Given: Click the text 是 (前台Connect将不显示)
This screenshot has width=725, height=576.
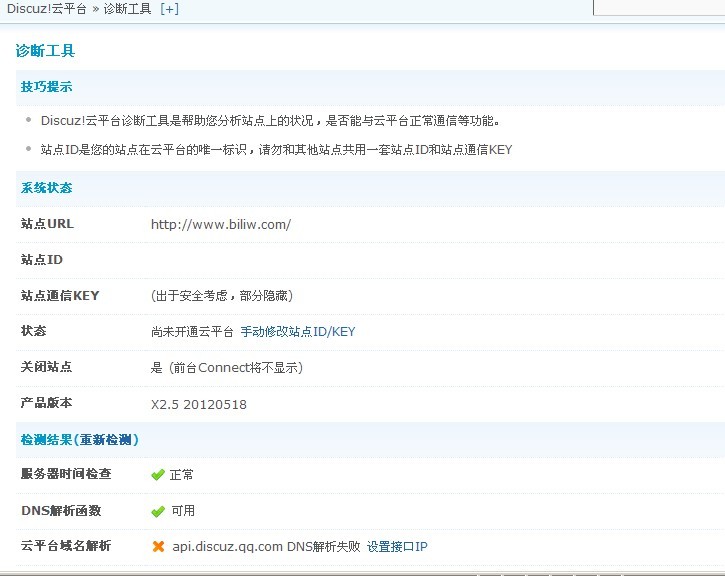Looking at the screenshot, I should [x=227, y=368].
